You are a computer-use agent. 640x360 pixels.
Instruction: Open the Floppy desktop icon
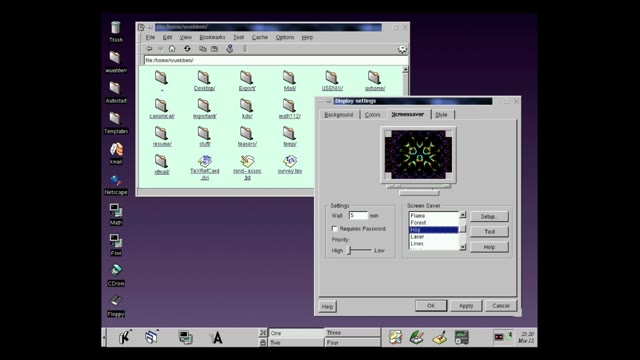point(116,306)
